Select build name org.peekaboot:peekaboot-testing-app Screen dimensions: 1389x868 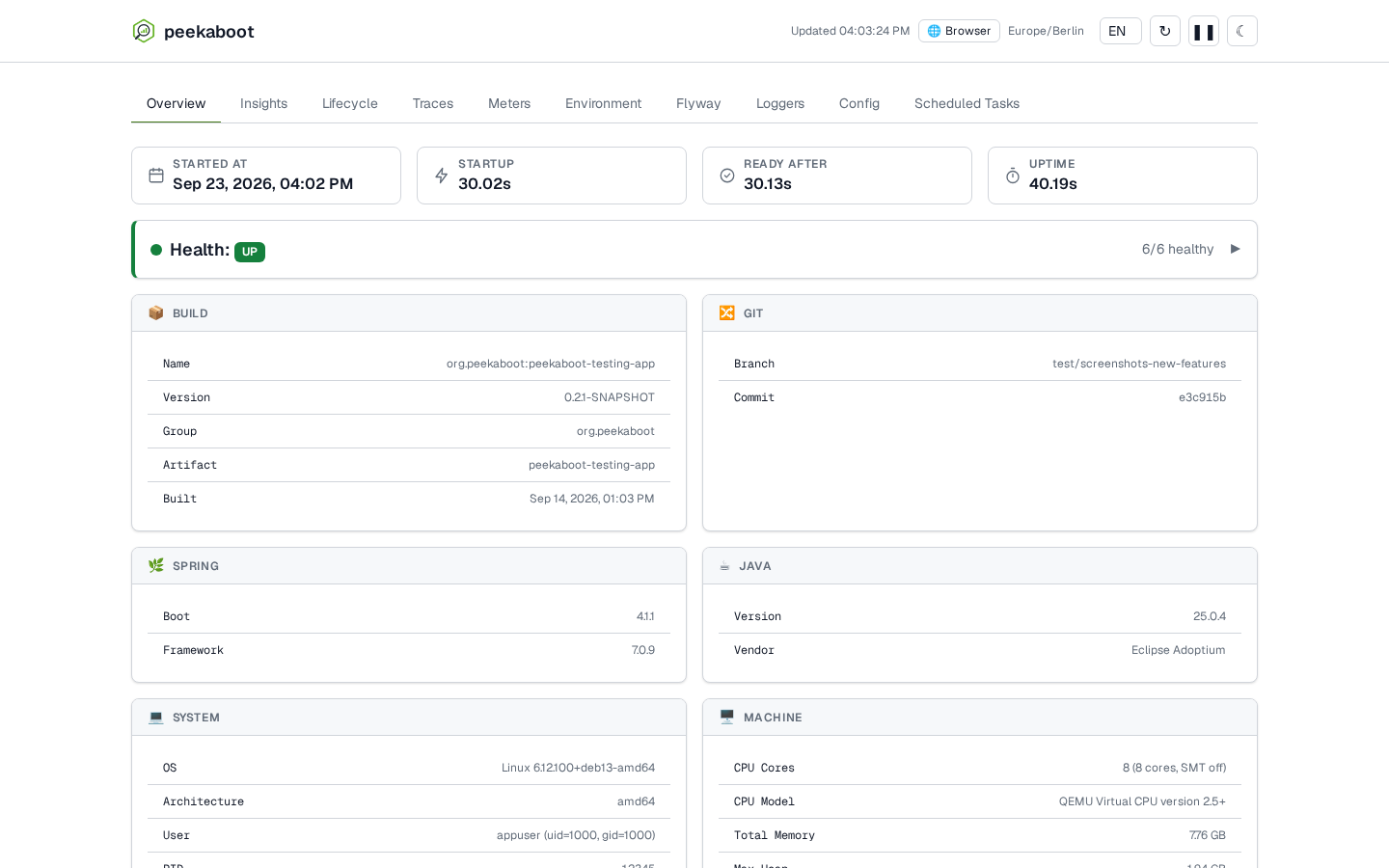click(x=551, y=364)
